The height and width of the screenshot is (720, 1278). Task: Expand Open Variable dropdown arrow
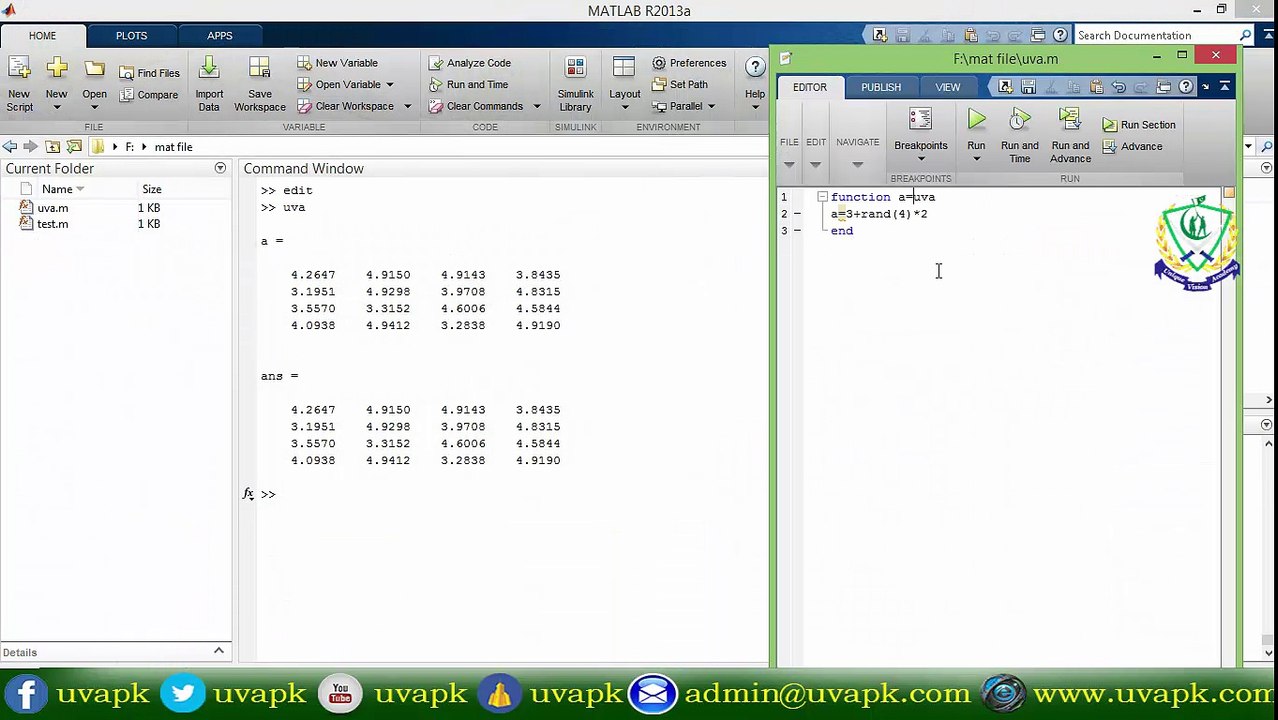[390, 85]
